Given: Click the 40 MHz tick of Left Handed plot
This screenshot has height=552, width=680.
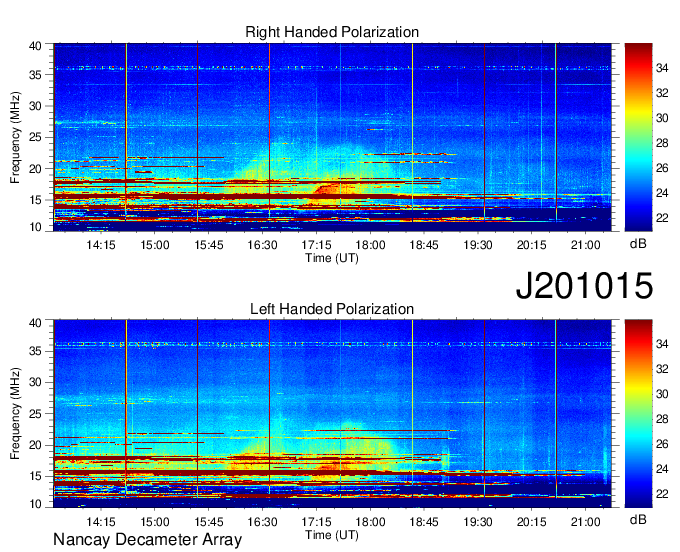Looking at the screenshot, I should click(35, 323).
